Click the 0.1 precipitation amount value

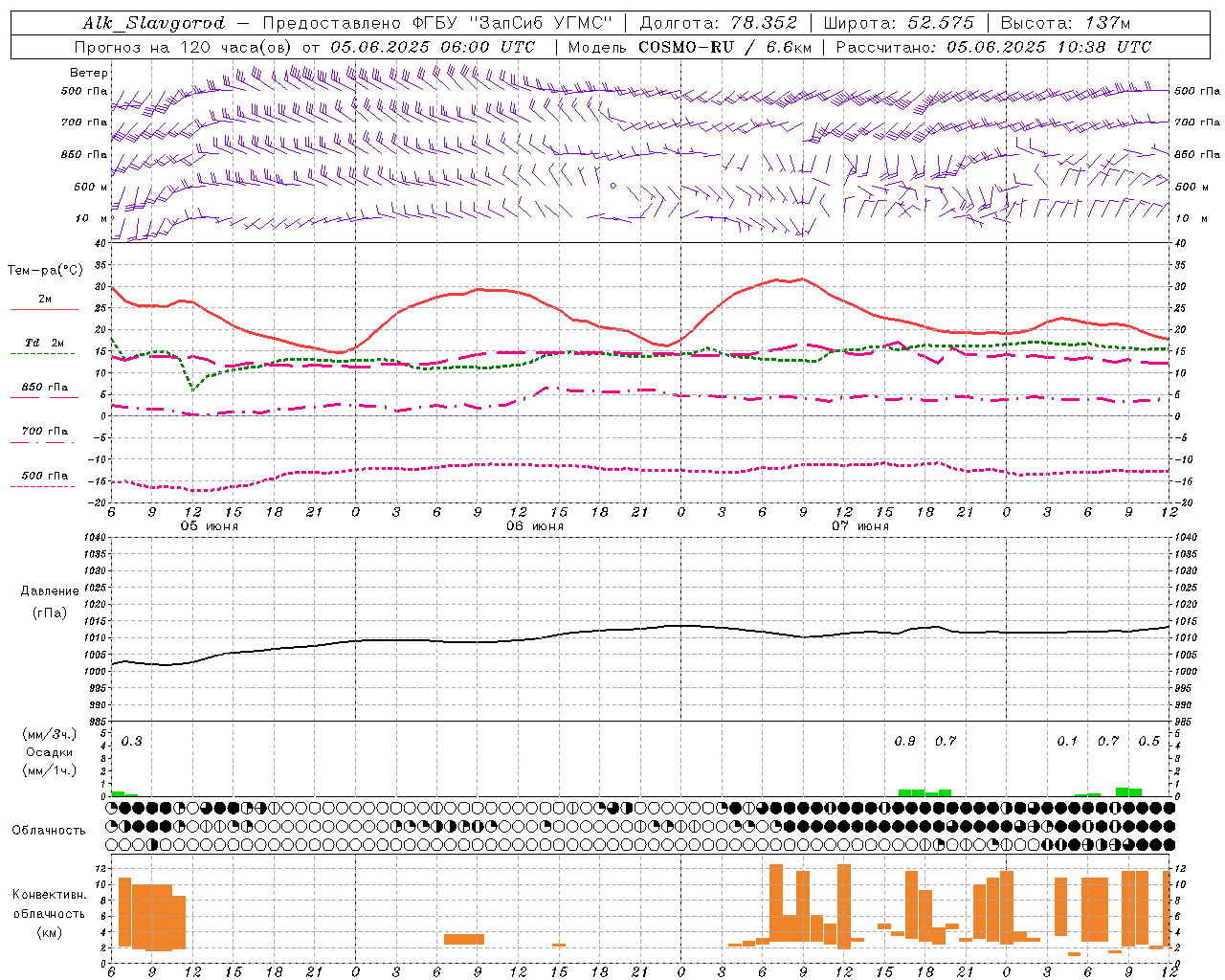click(1067, 741)
